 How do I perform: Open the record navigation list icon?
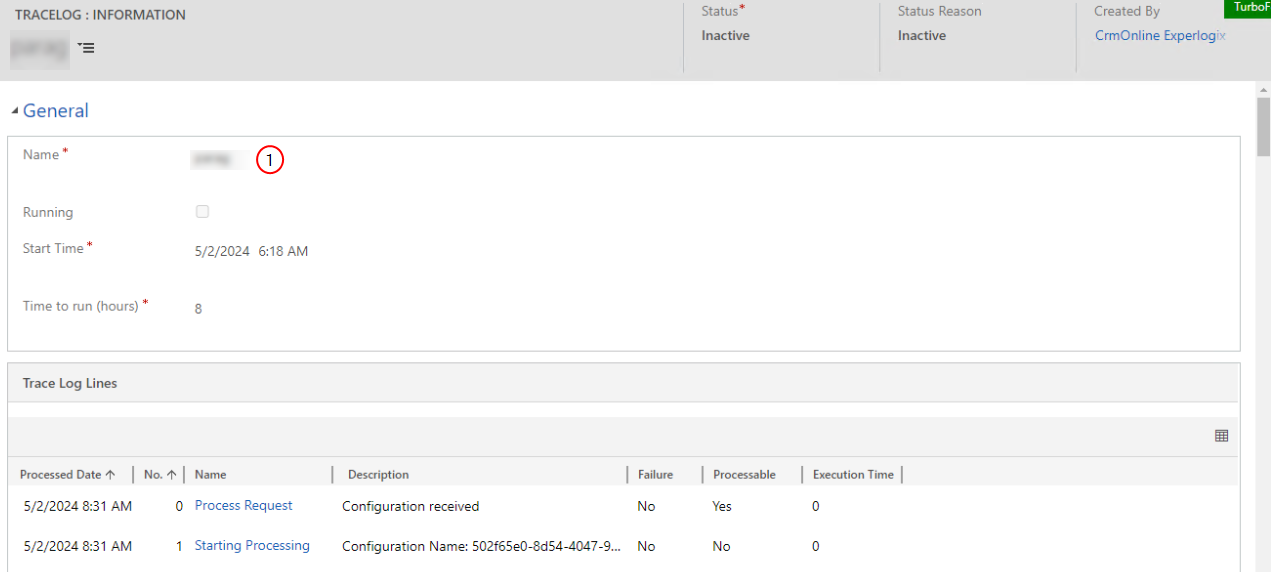point(86,47)
